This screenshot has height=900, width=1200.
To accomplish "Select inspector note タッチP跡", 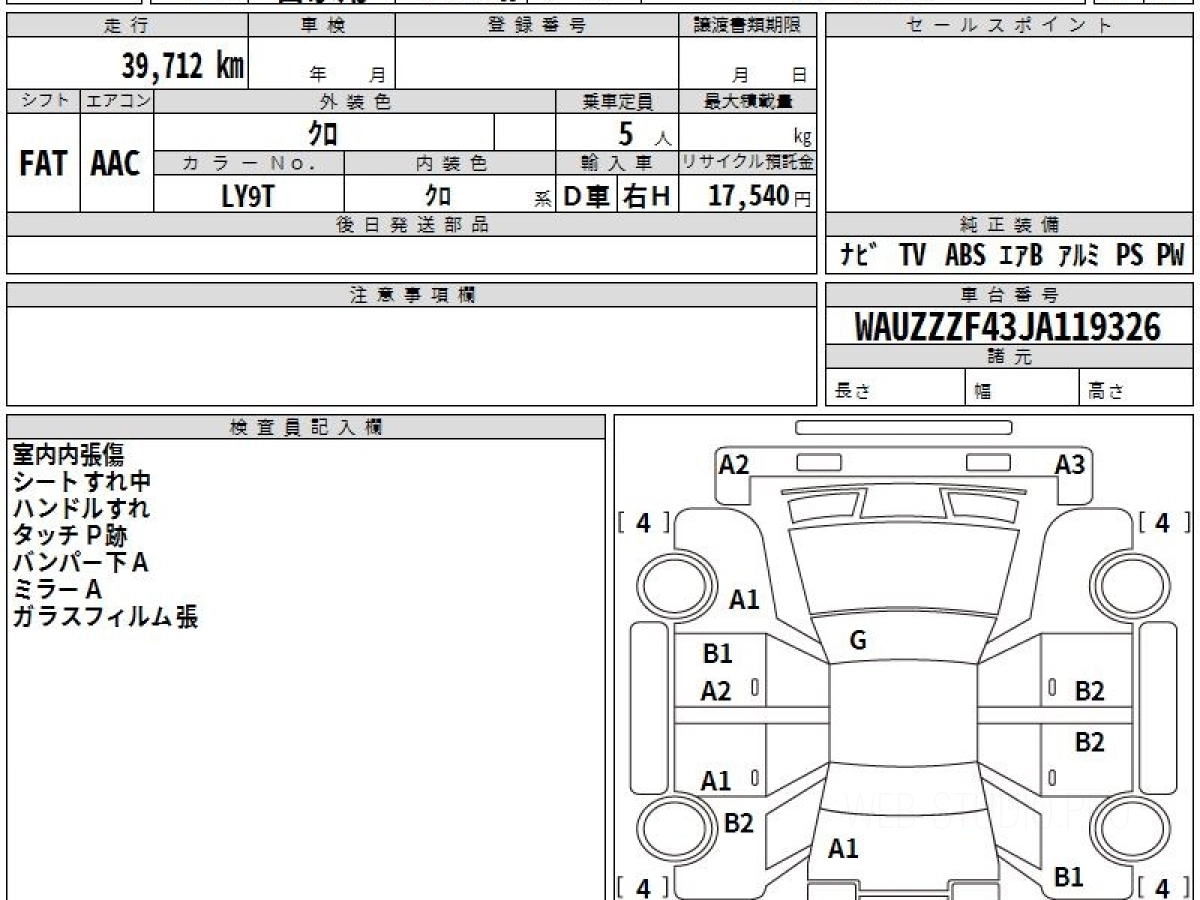I will 69,535.
